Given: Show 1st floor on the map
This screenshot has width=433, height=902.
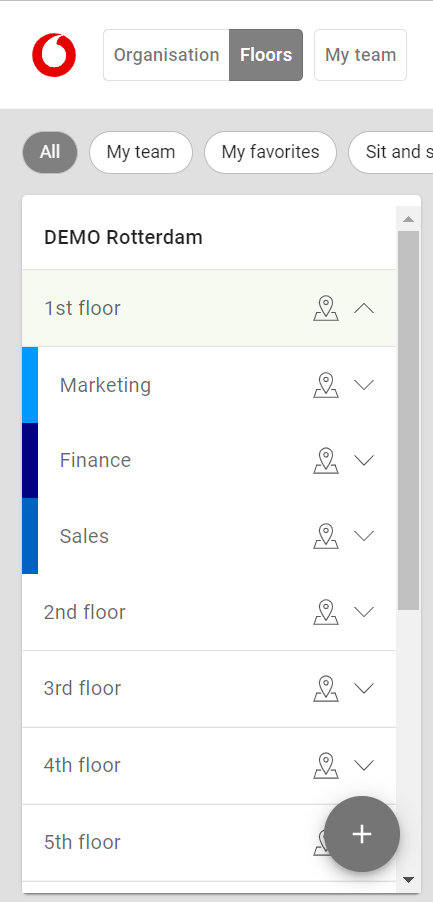Looking at the screenshot, I should tap(326, 308).
